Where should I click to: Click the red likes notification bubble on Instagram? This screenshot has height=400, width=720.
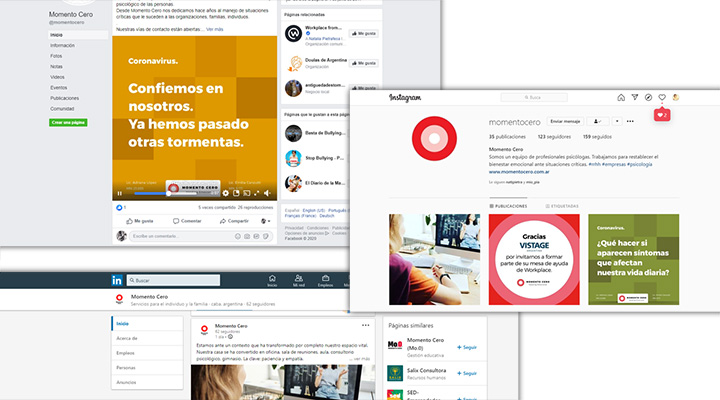click(x=662, y=115)
